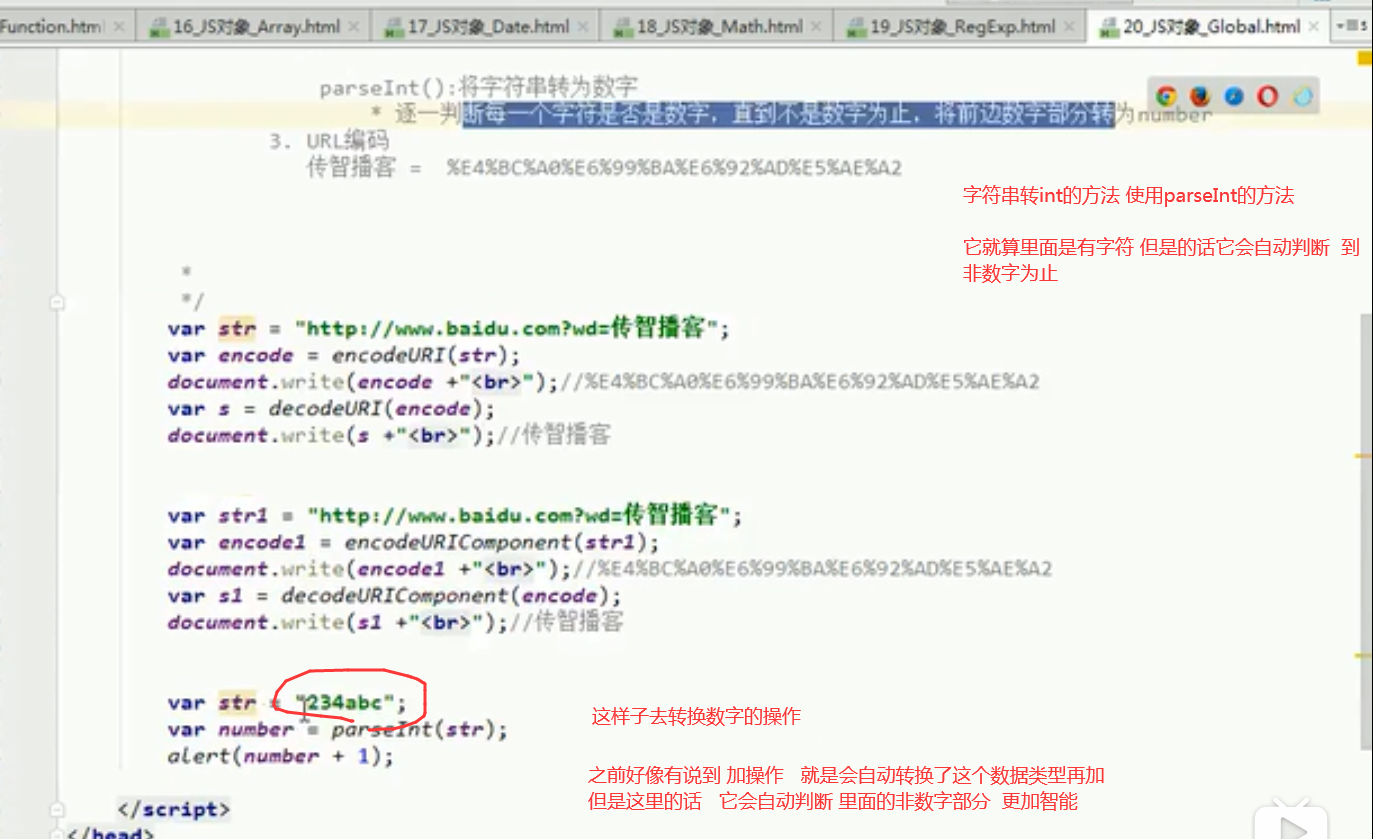Screen dimensions: 1373x839
Task: Open the hidden tabs dropdown list
Action: tap(1353, 27)
